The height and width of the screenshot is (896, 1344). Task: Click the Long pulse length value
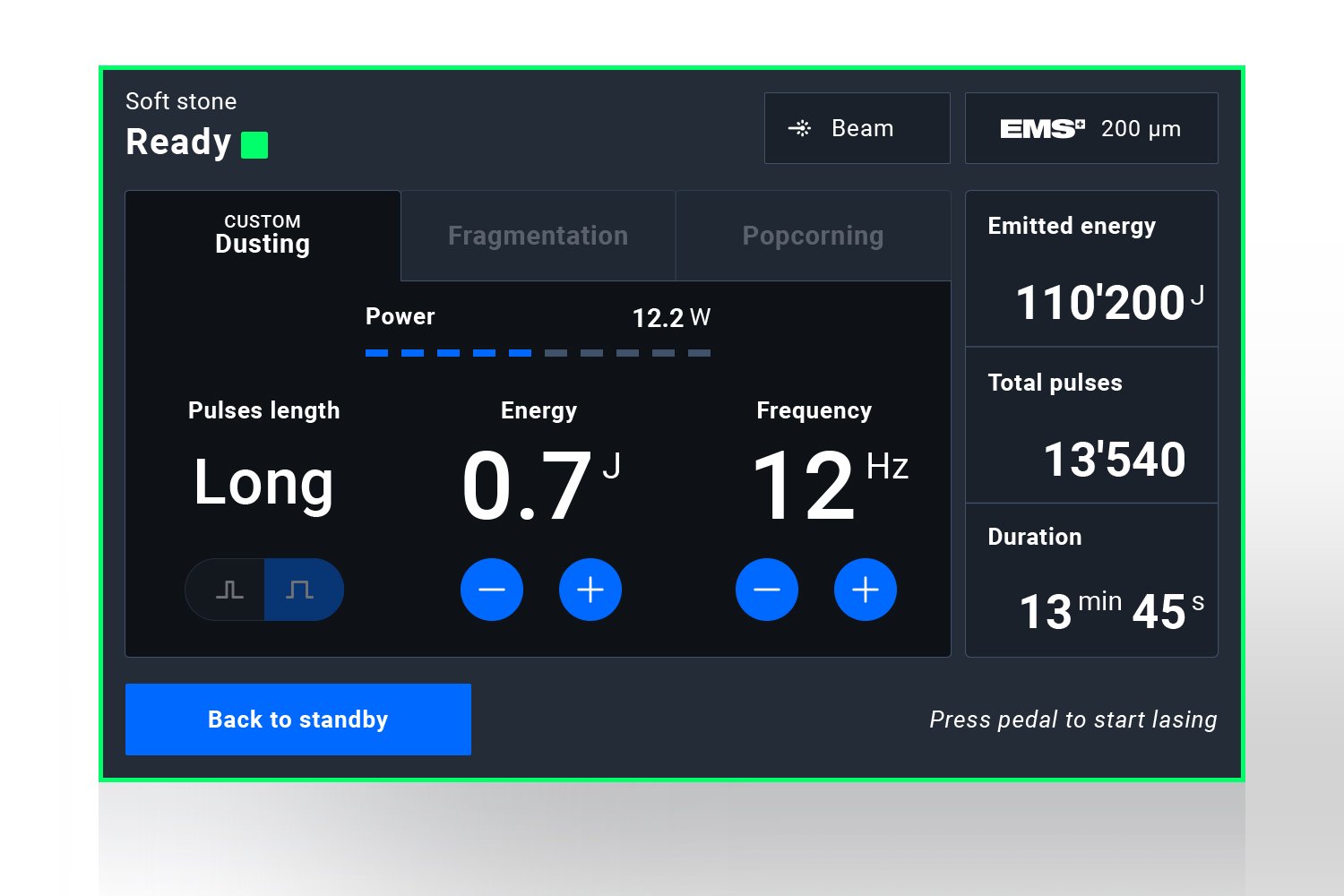coord(264,483)
